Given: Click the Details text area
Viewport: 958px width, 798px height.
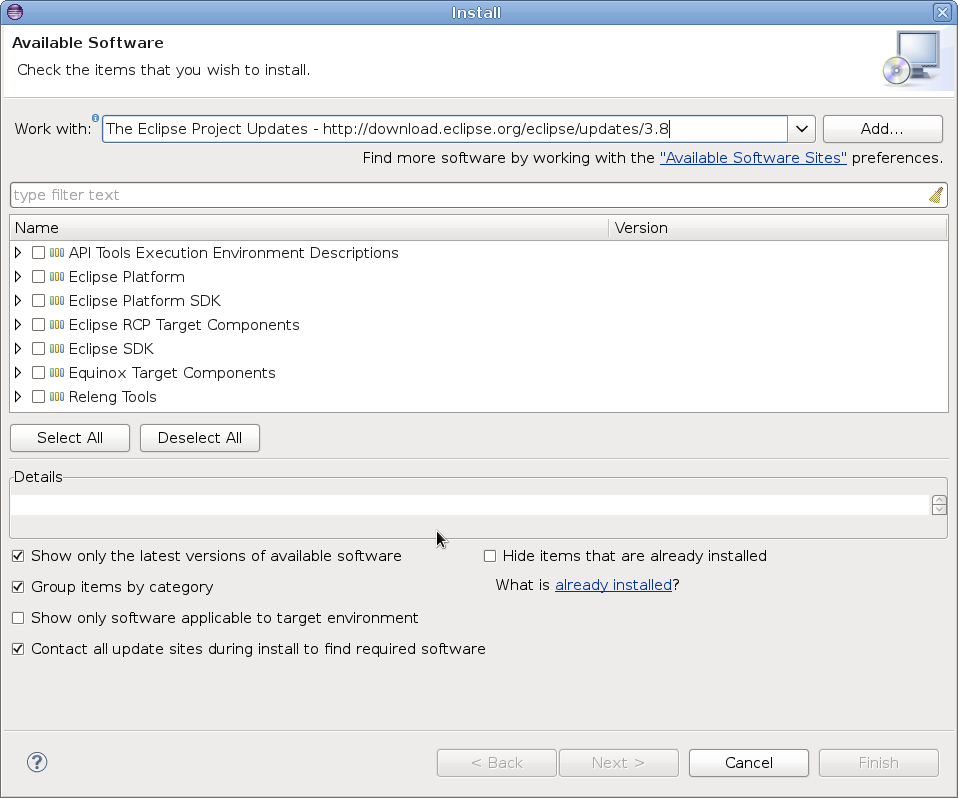Looking at the screenshot, I should click(469, 505).
